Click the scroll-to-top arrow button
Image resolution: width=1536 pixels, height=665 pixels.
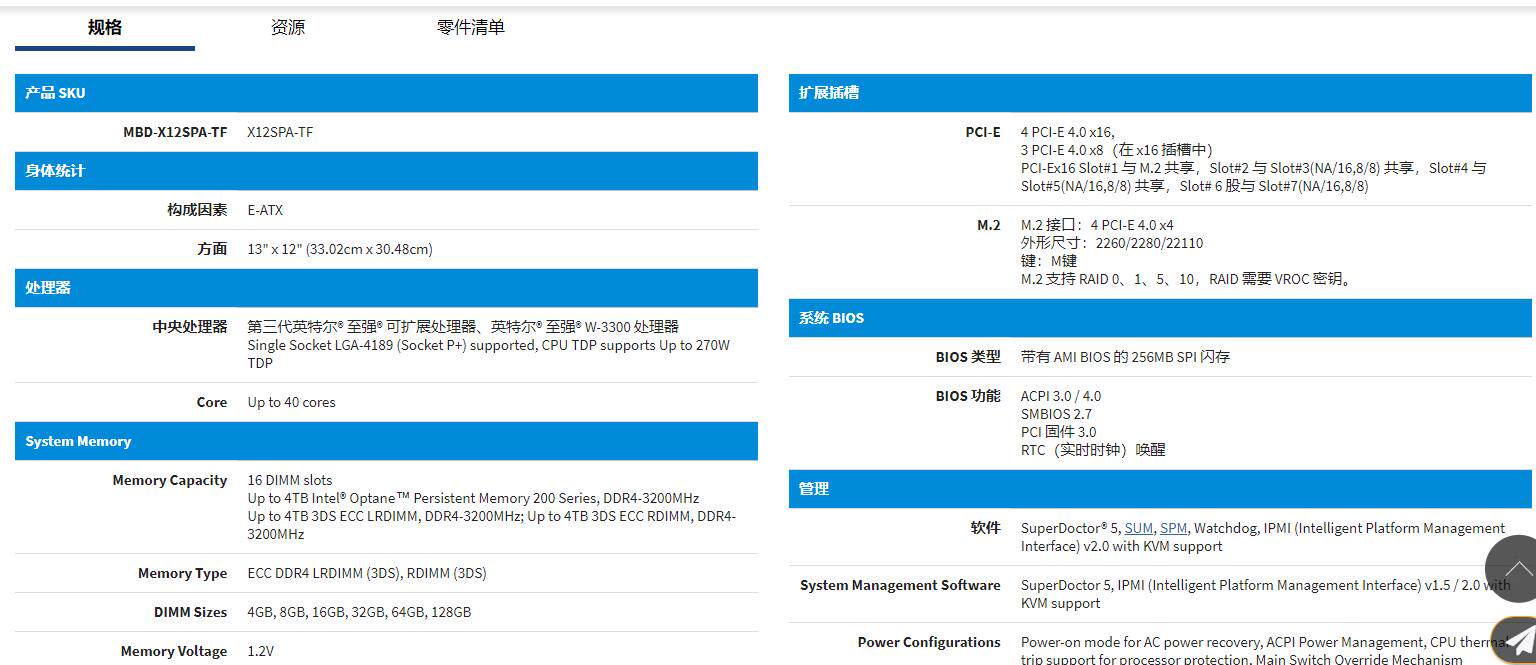click(x=1516, y=569)
